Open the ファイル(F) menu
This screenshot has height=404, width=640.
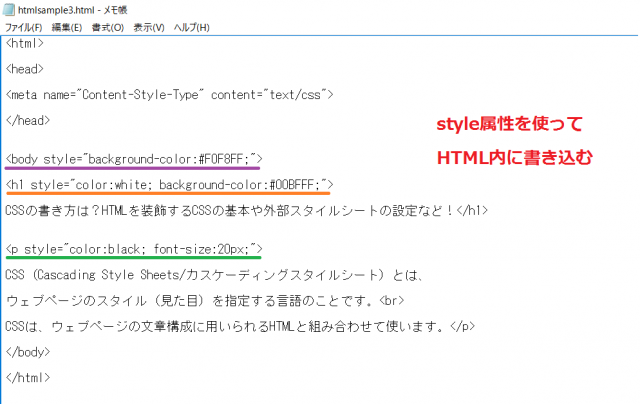coord(24,28)
